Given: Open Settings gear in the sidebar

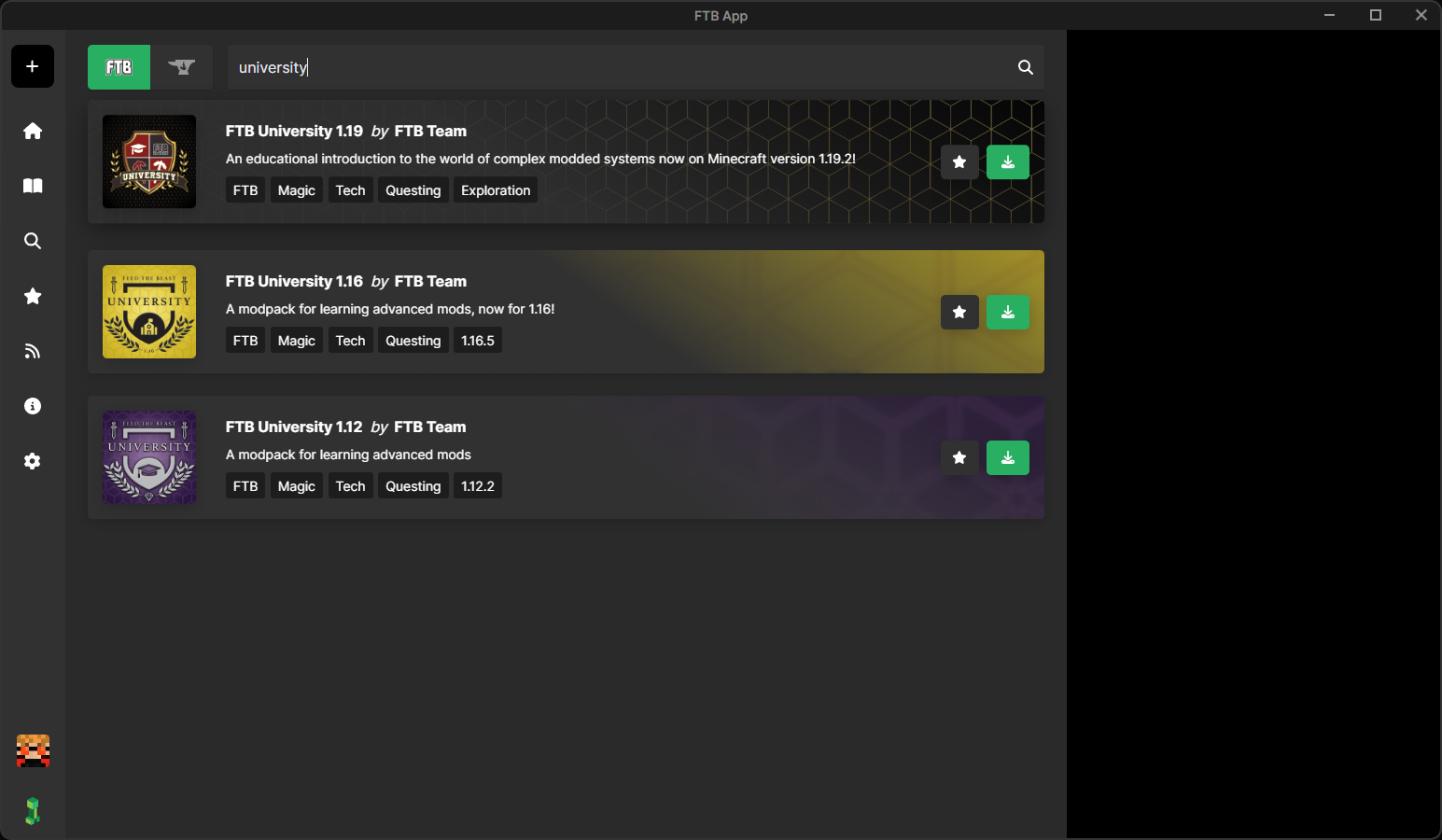Looking at the screenshot, I should pos(33,461).
